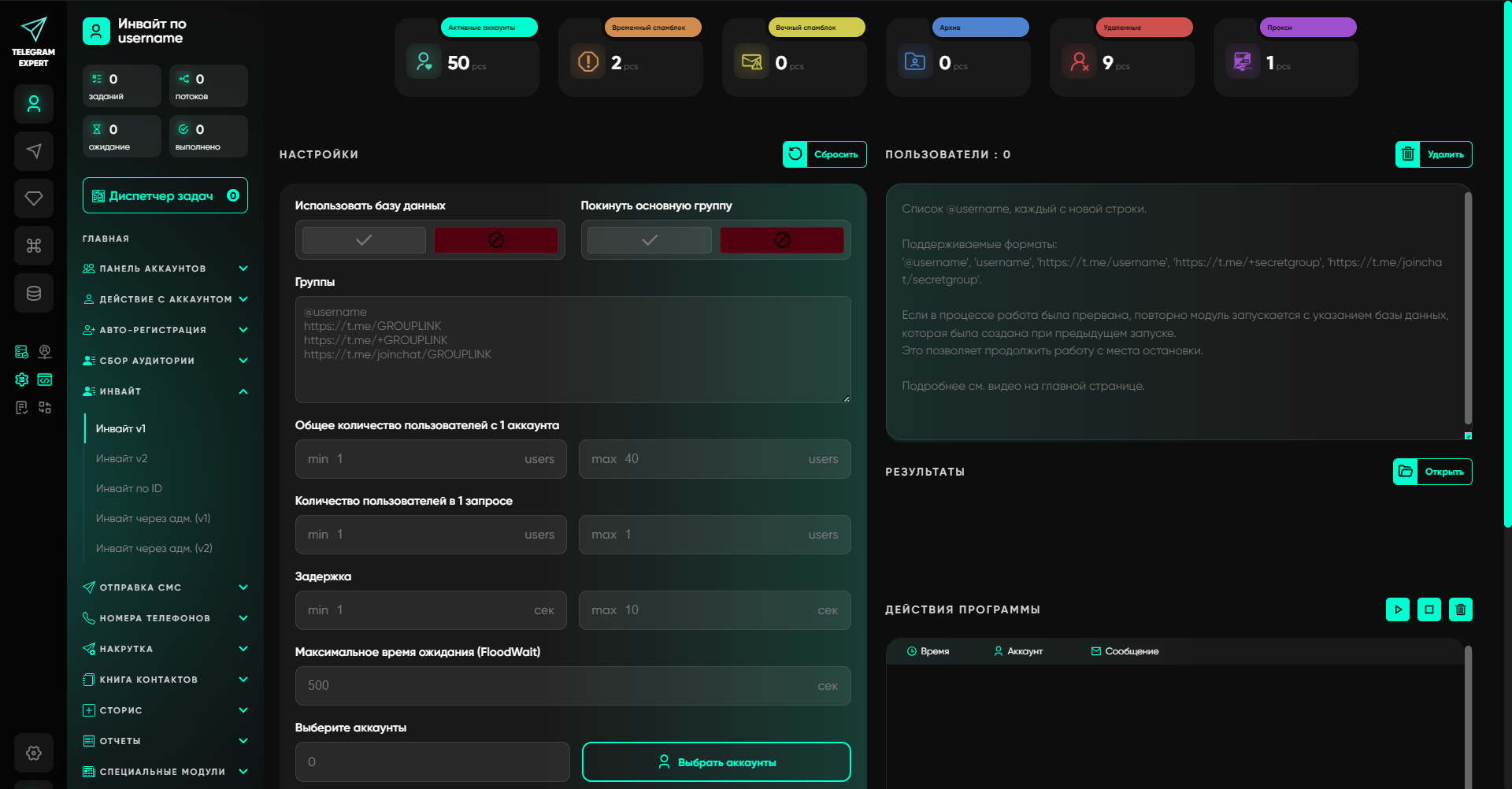Enable leave main group checkmark option
This screenshot has width=1512, height=789.
650,240
